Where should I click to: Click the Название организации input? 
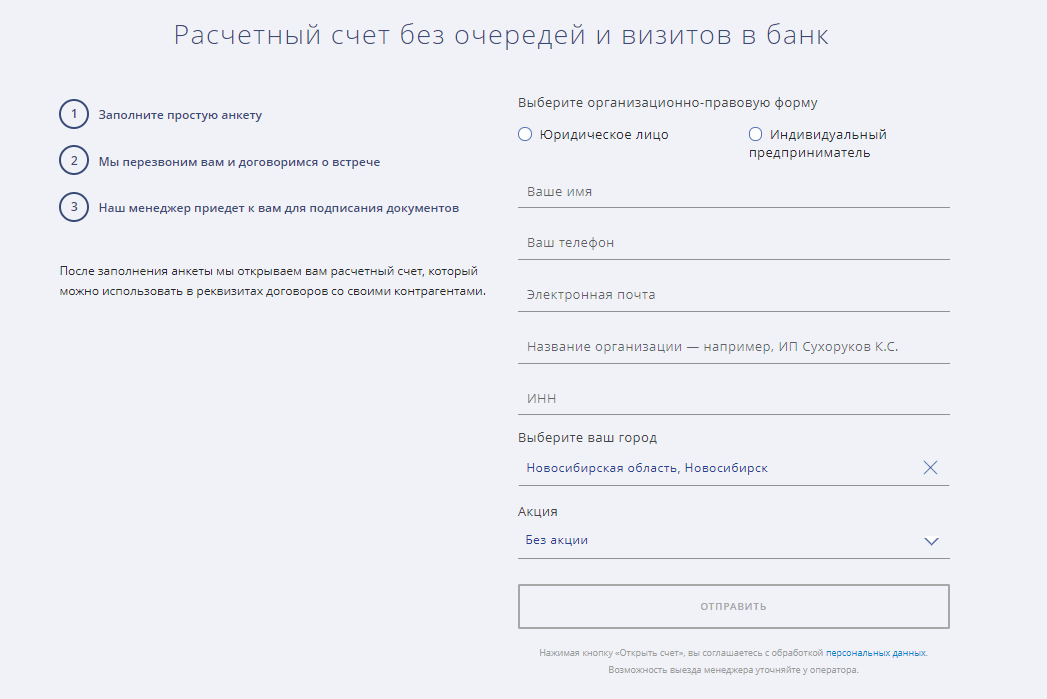pyautogui.click(x=733, y=347)
